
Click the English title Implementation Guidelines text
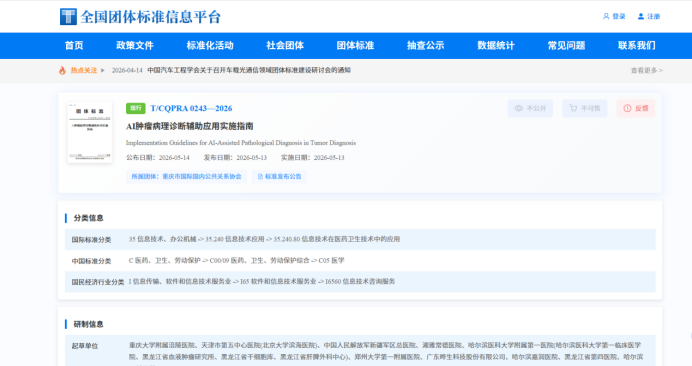click(x=241, y=143)
